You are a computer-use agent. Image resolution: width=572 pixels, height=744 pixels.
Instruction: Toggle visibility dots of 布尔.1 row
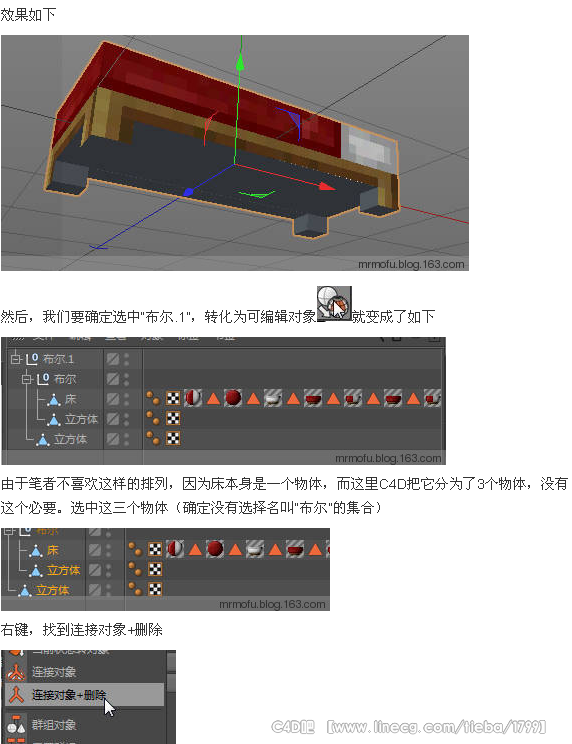[127, 359]
